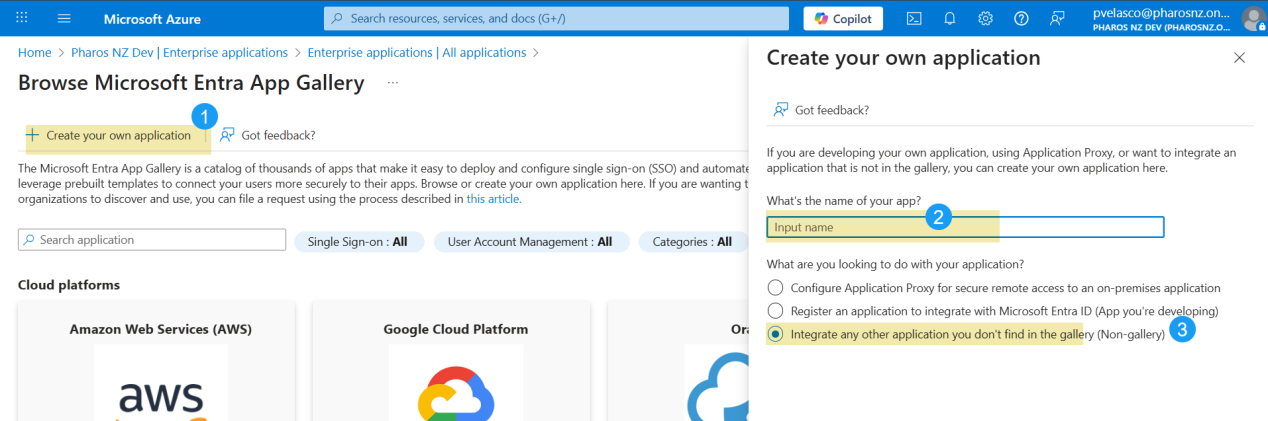Open the Single Sign-on filter
This screenshot has width=1268, height=421.
pos(358,242)
